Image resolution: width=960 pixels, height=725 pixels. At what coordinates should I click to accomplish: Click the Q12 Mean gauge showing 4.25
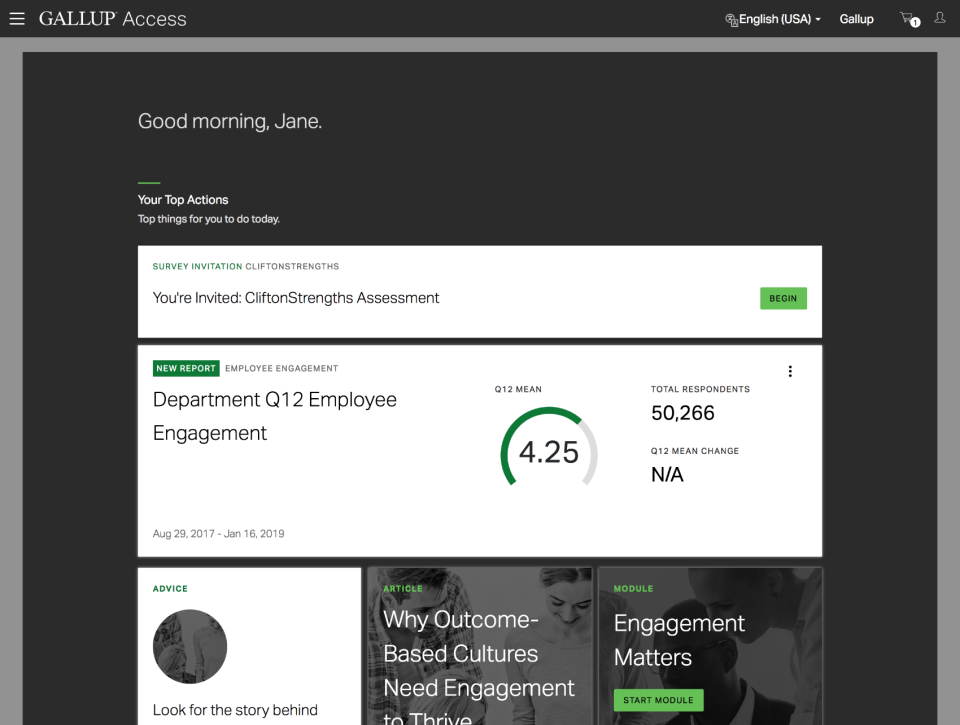pyautogui.click(x=548, y=449)
